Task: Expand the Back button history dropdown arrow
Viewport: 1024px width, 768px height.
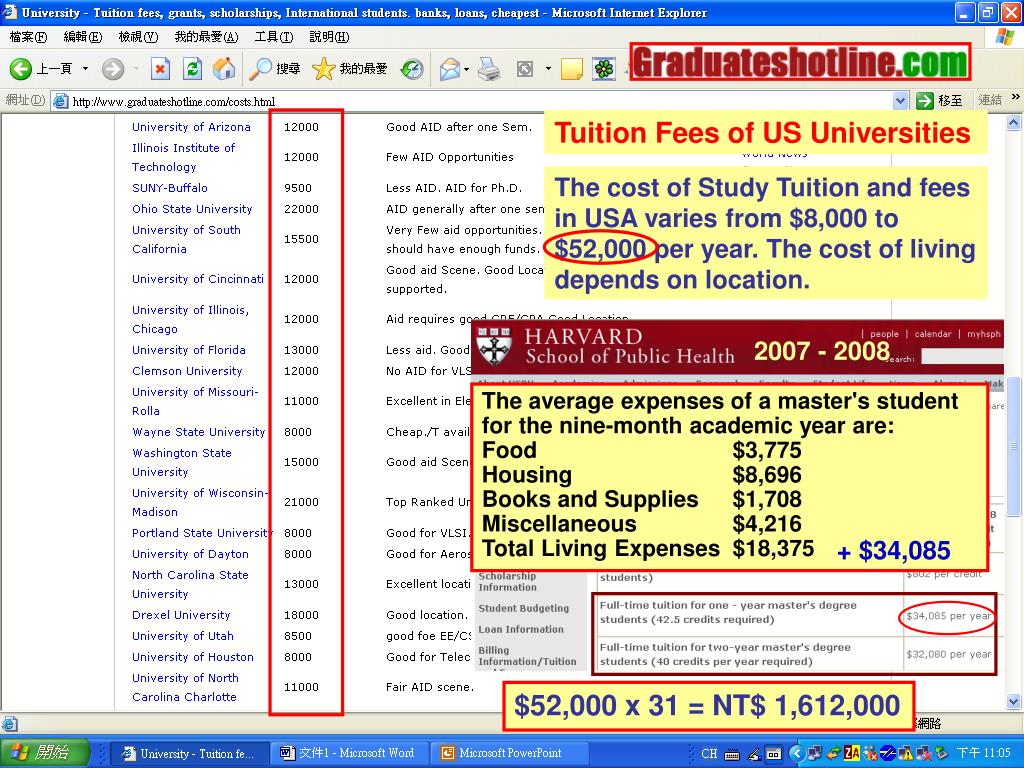Action: point(85,69)
